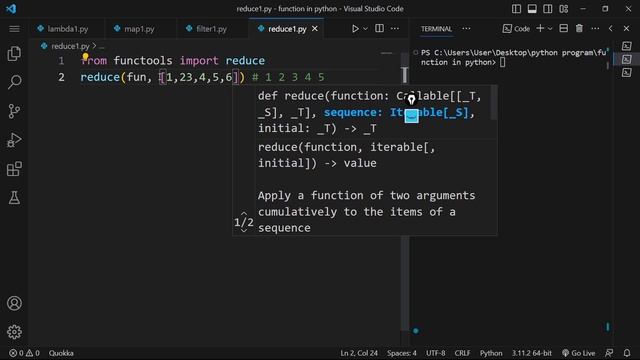Change indentation via Spaces: 4
Screen dimensions: 640x360
tap(402, 353)
